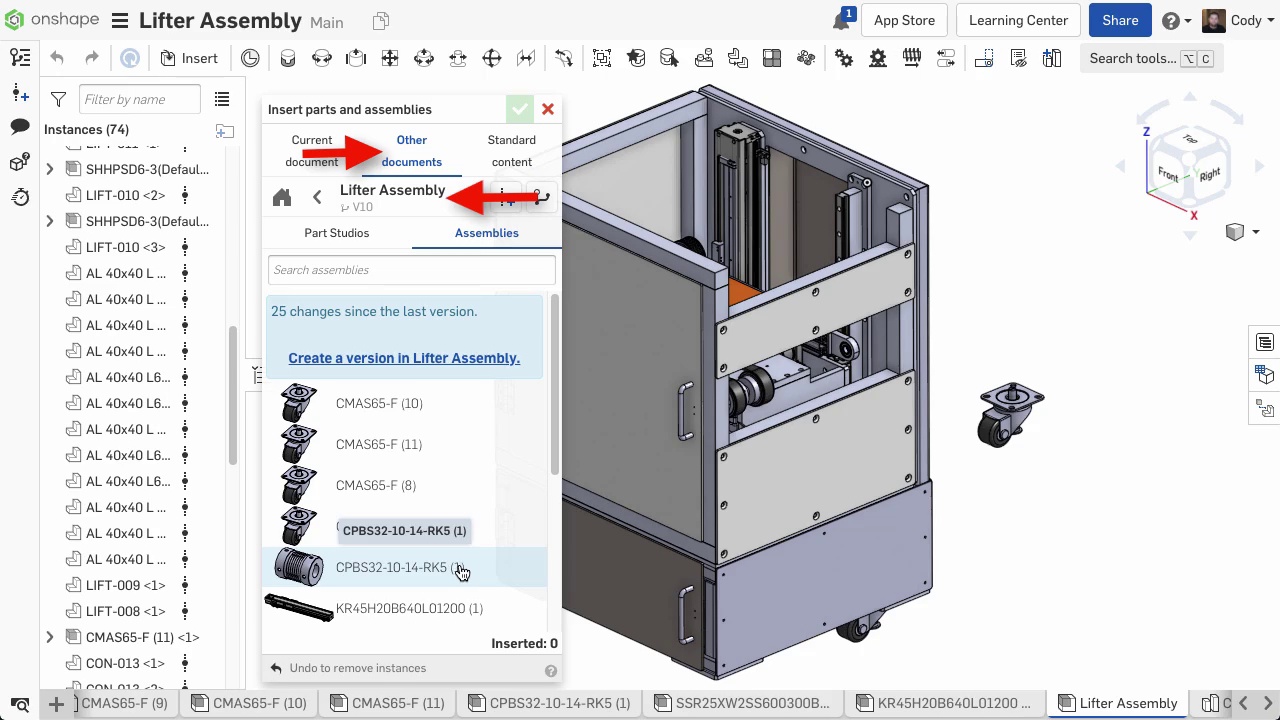Open the BOM table panel icon
Screen dimensions: 1280x720
tap(1265, 342)
